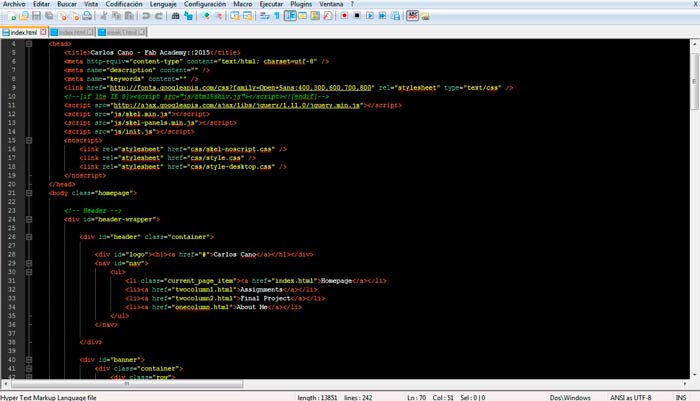Open the Ventana menu
Viewport: 700px width, 401px height.
pos(331,4)
